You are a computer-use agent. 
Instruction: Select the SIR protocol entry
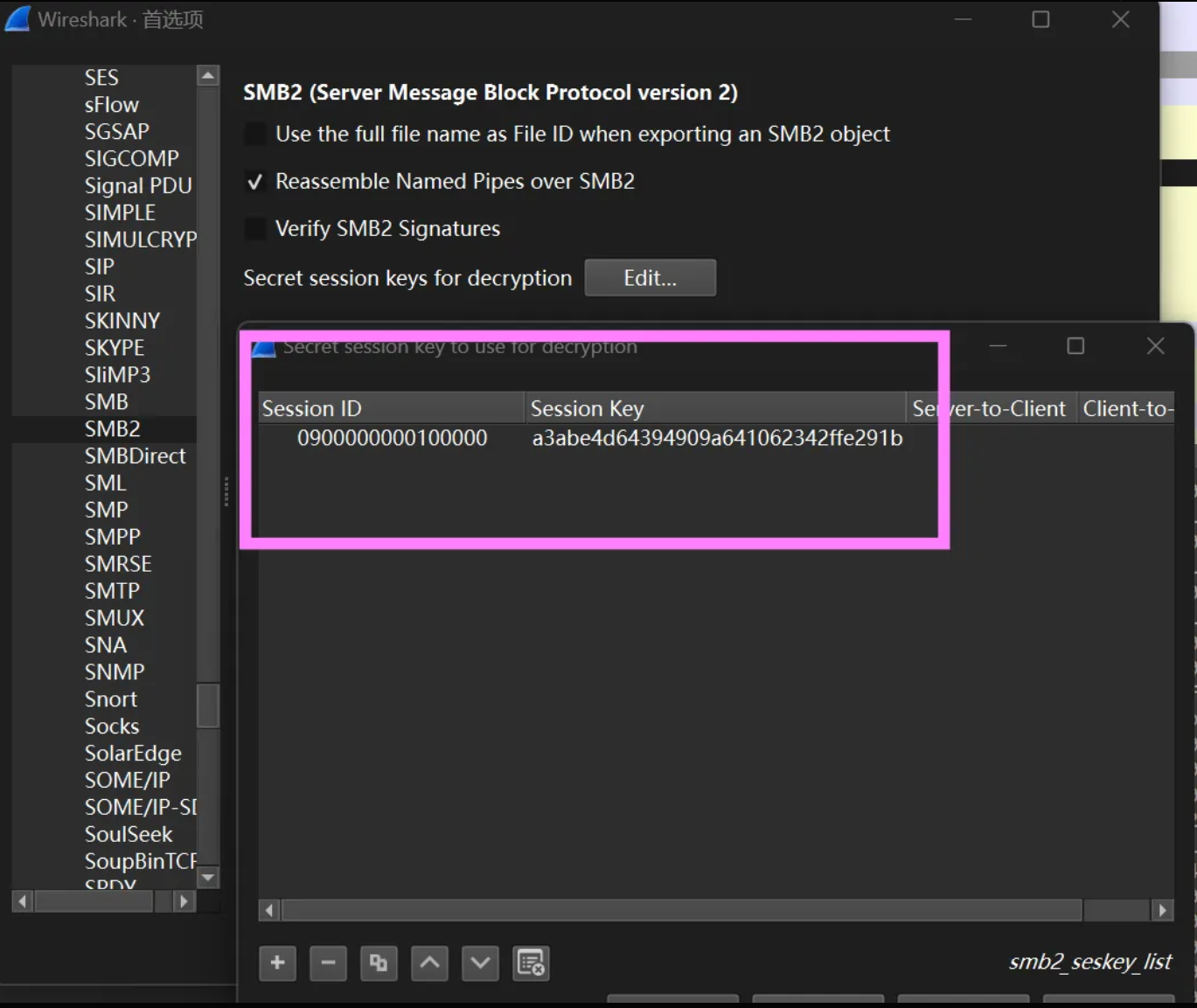(100, 294)
